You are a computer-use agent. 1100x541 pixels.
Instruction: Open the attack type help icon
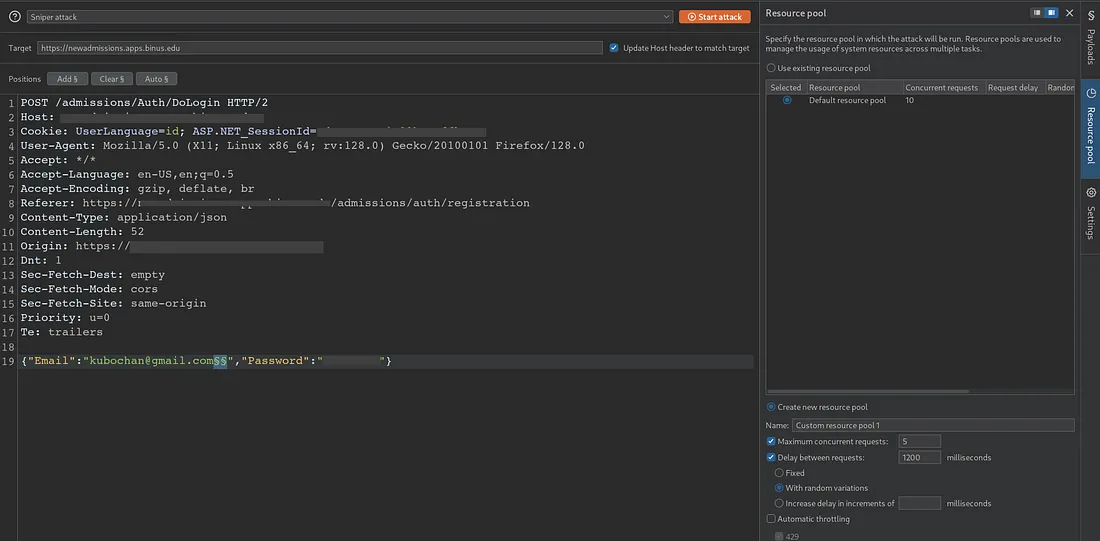coord(14,16)
